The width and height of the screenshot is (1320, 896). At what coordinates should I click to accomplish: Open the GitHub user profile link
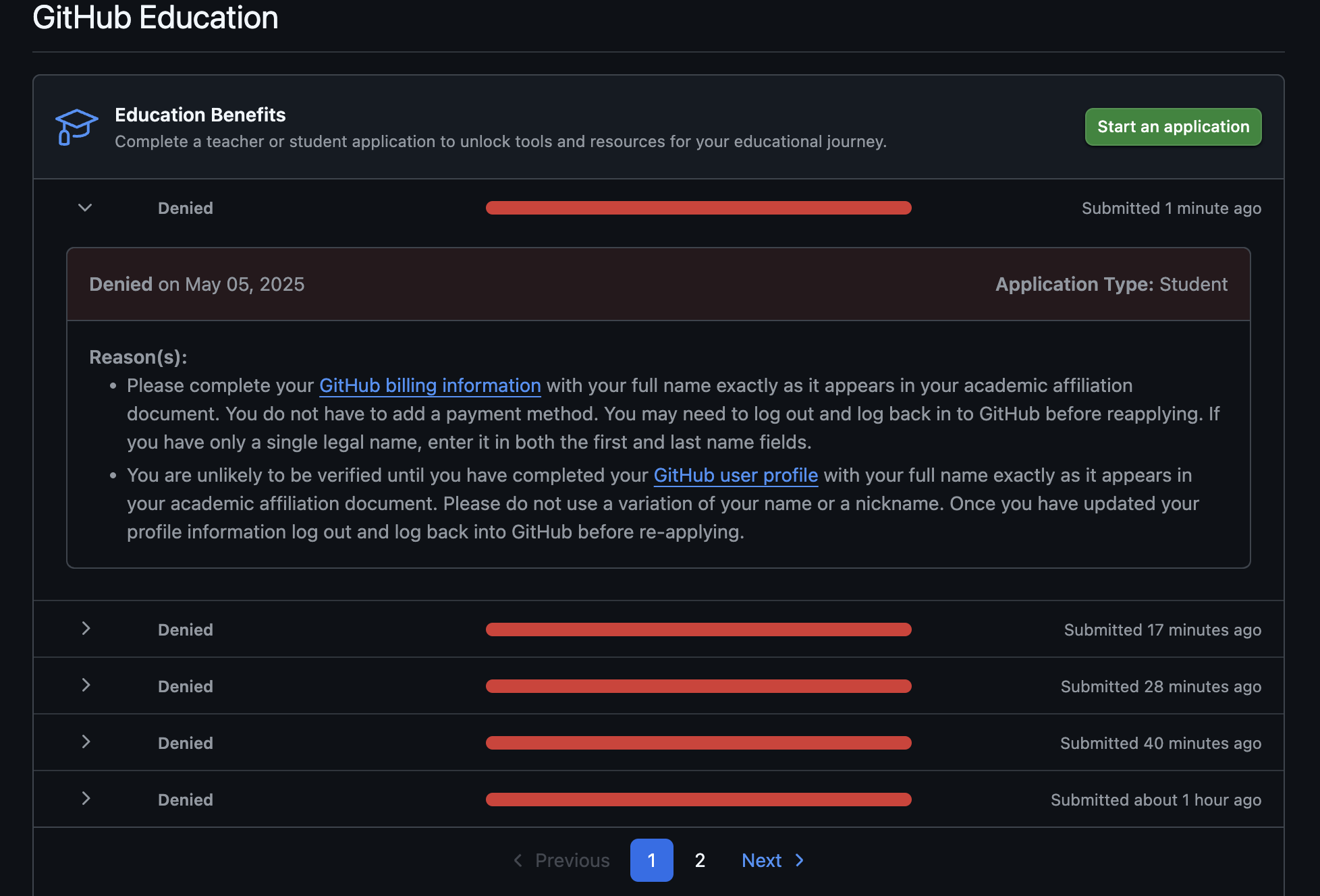tap(736, 475)
